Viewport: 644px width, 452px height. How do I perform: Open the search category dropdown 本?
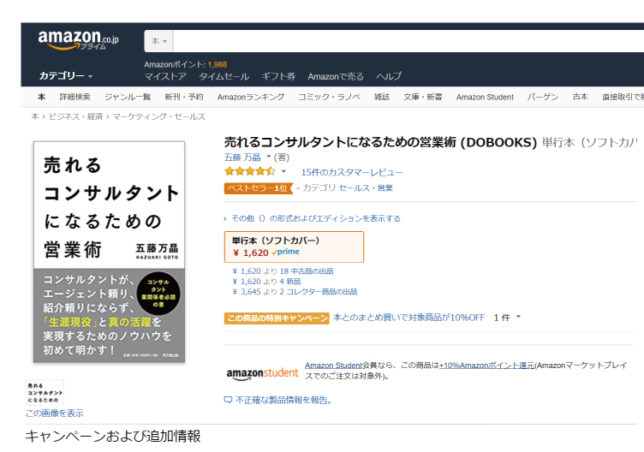pos(159,42)
